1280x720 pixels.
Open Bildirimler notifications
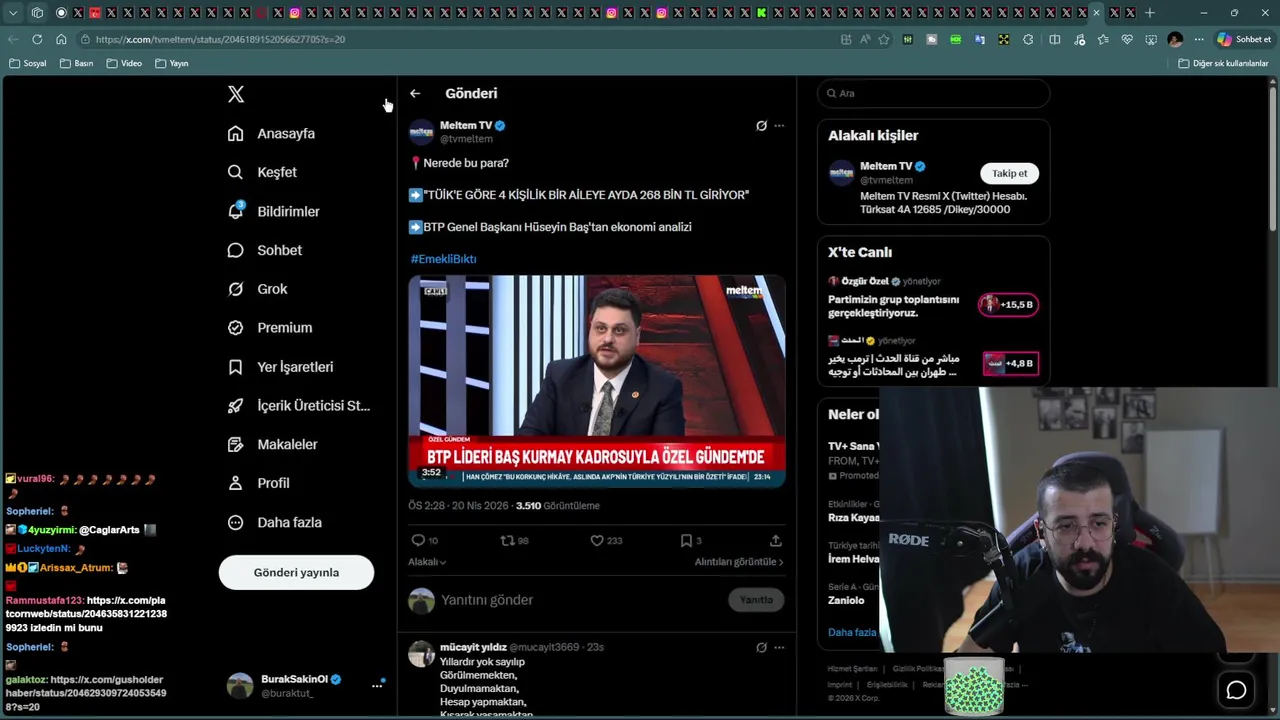click(274, 211)
